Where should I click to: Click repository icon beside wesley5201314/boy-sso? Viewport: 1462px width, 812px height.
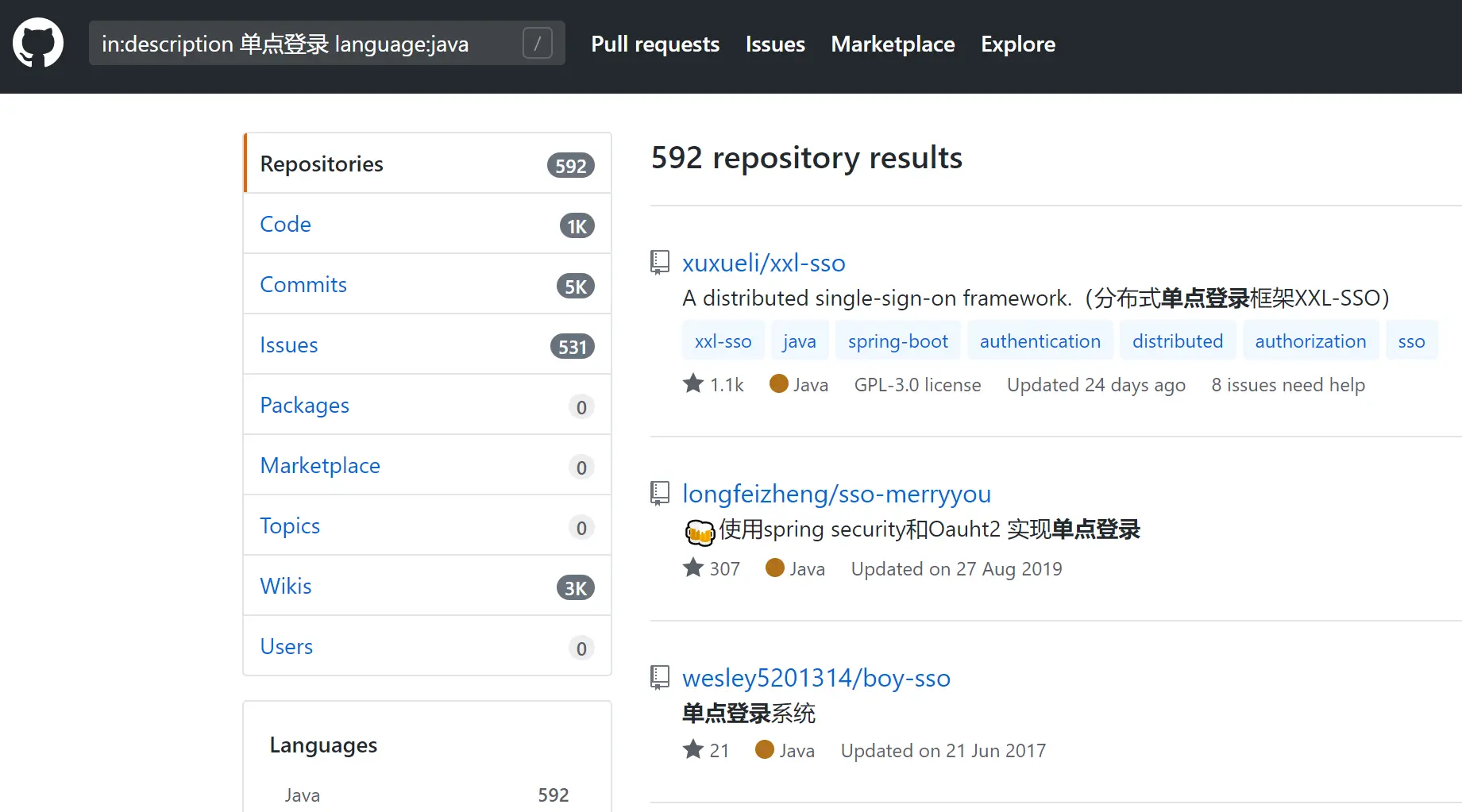(x=660, y=677)
